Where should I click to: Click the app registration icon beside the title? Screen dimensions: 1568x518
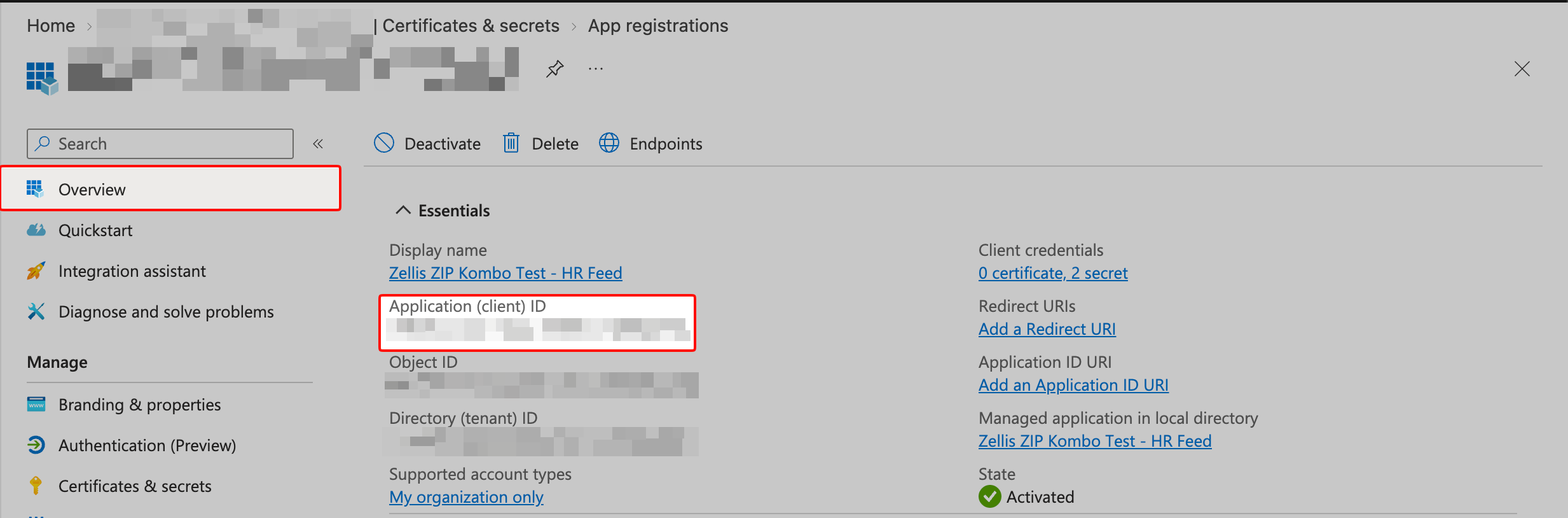[x=42, y=78]
